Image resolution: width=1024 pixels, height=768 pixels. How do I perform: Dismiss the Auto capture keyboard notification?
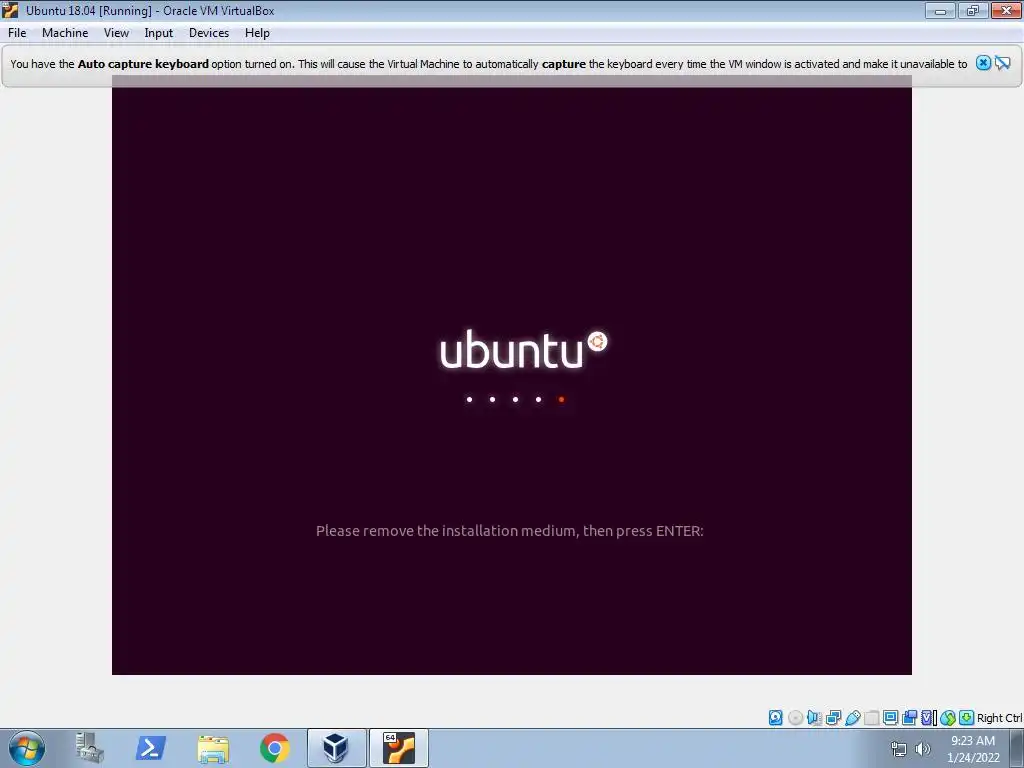(x=983, y=63)
